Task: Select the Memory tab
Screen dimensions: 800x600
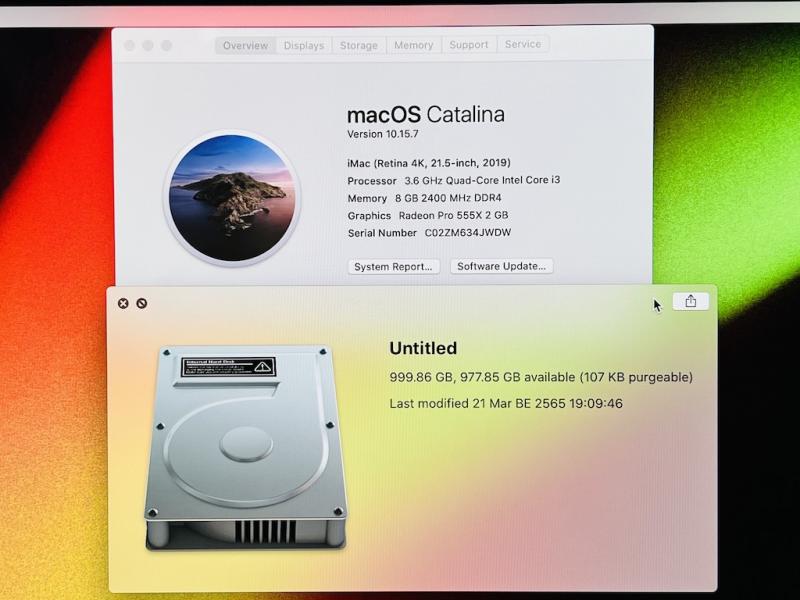Action: point(414,45)
